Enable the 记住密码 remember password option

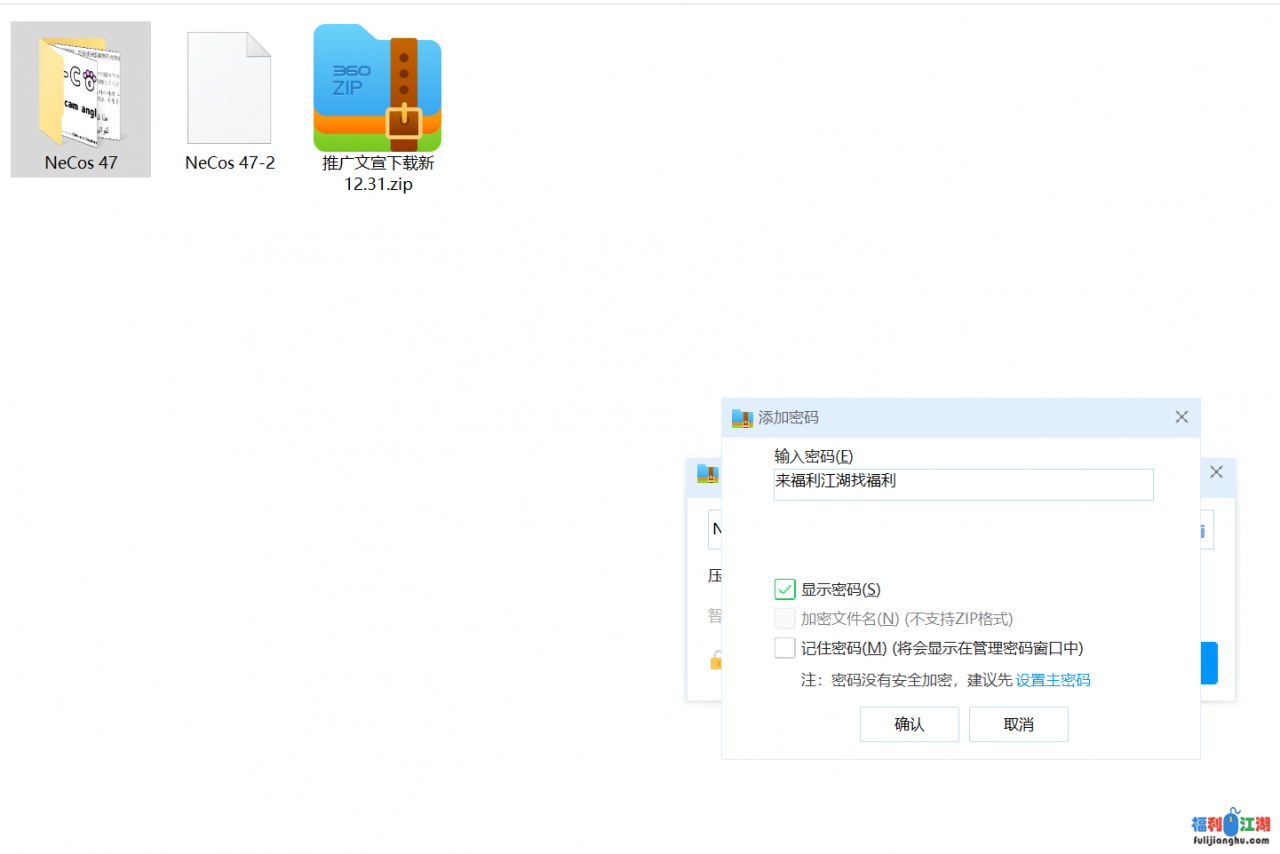point(785,648)
